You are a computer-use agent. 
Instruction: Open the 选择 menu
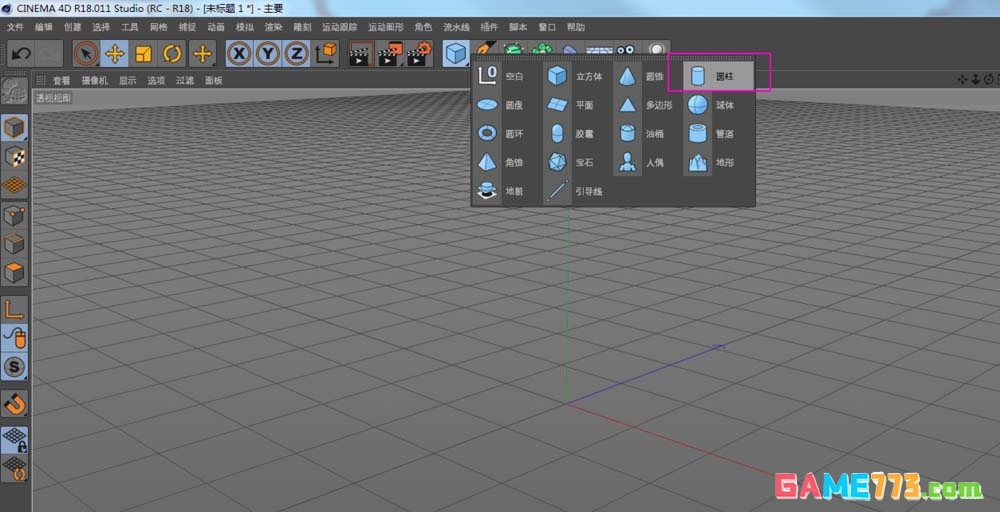(x=101, y=27)
